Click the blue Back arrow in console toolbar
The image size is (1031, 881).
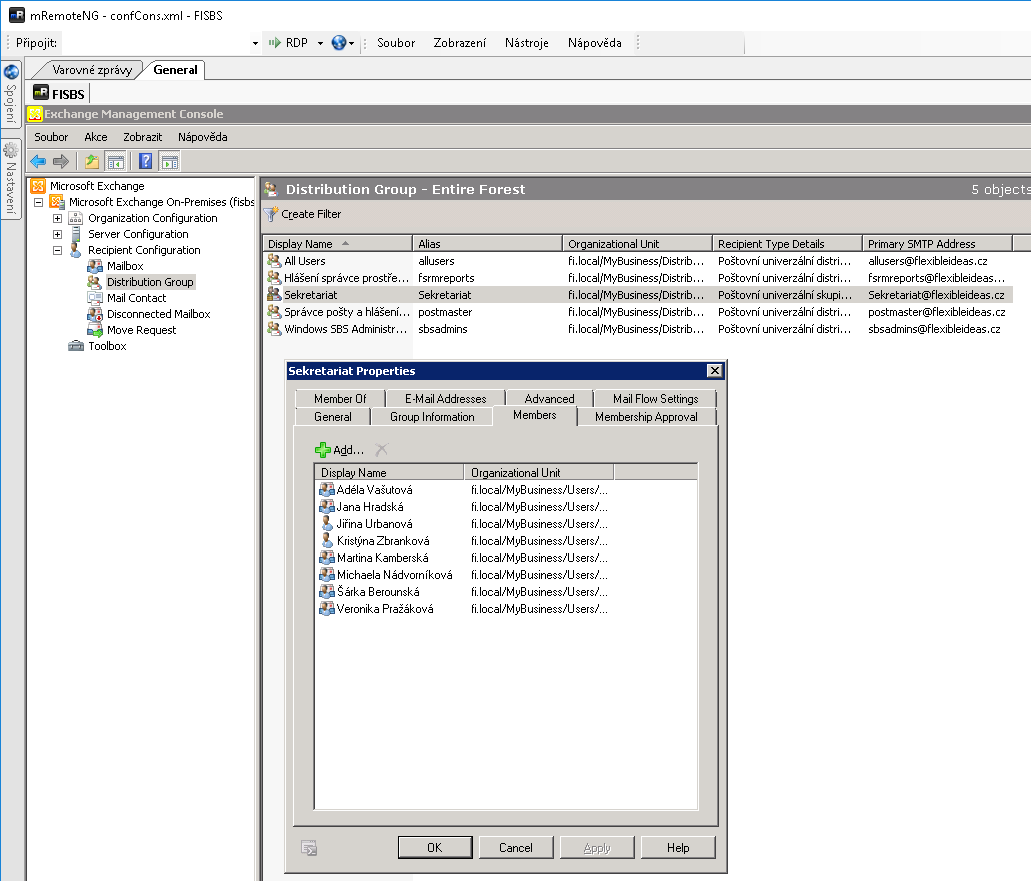coord(38,161)
